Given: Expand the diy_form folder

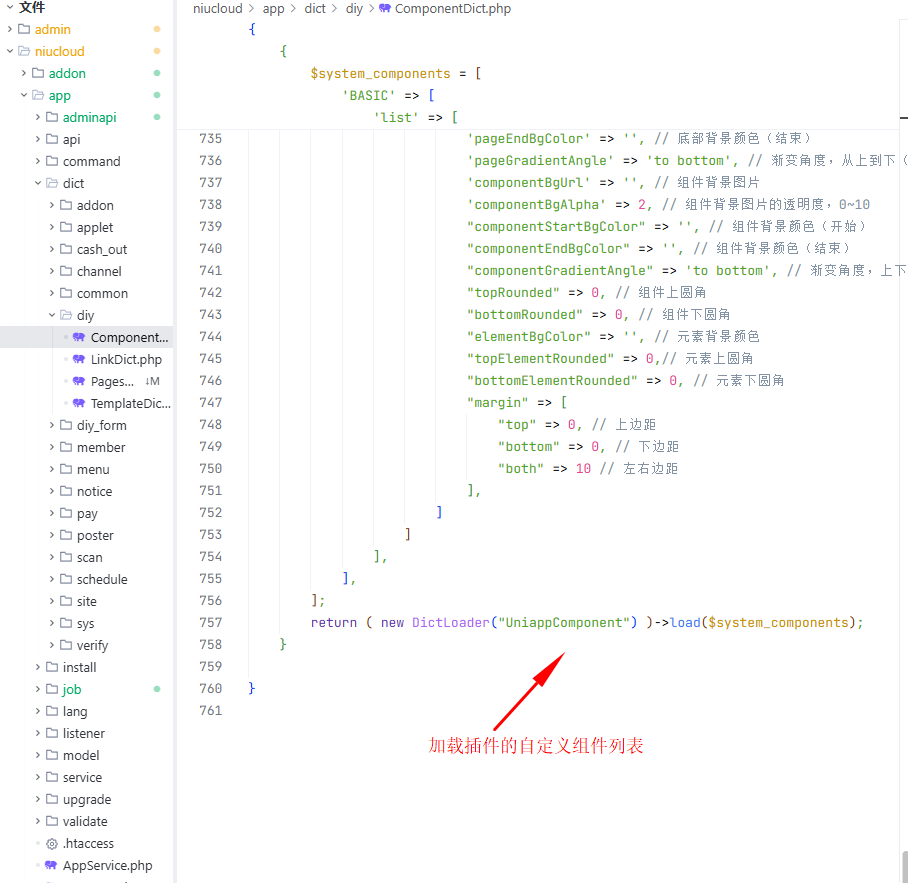Looking at the screenshot, I should pyautogui.click(x=52, y=426).
